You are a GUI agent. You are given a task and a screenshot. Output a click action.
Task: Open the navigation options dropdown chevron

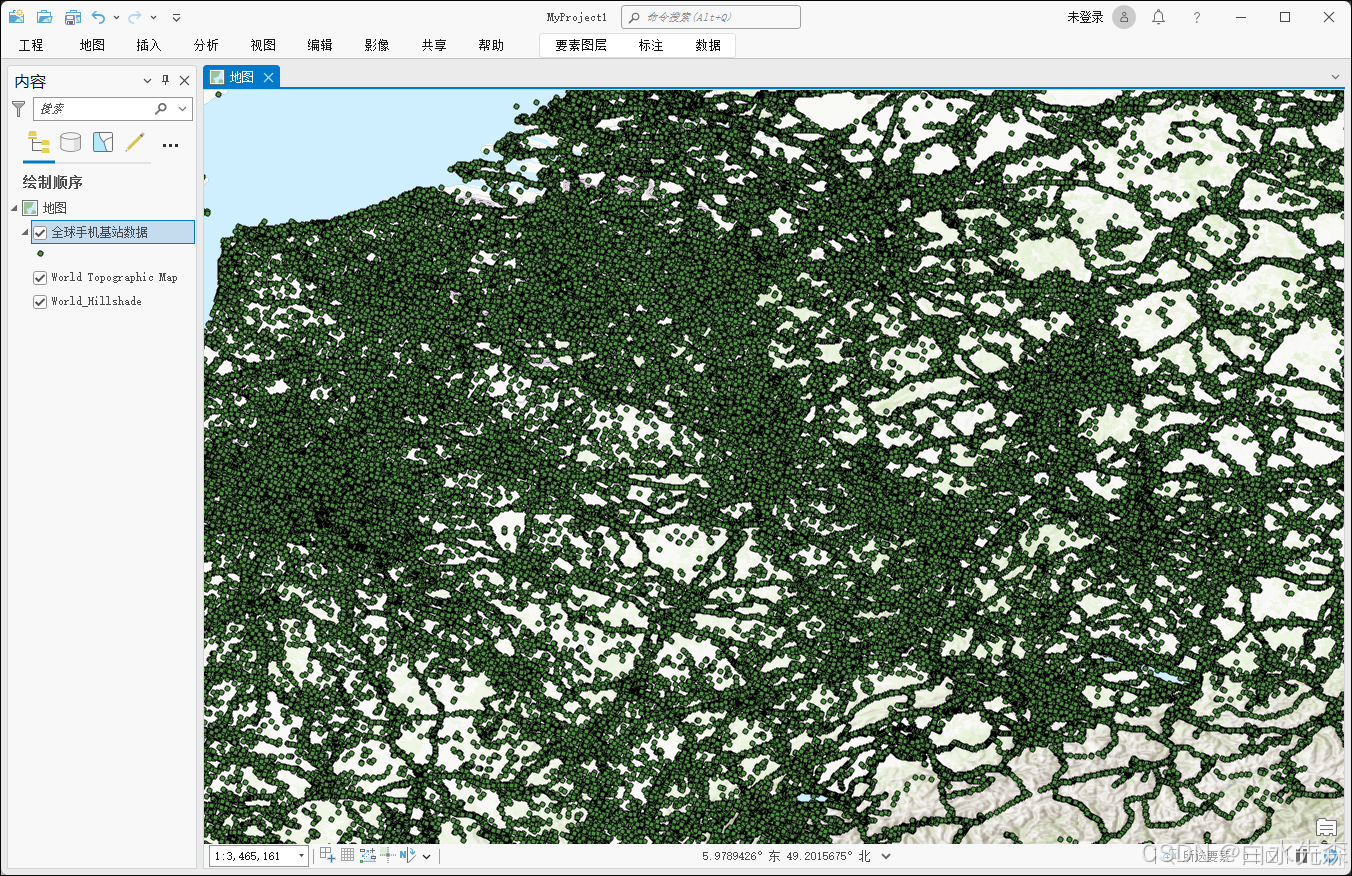point(427,856)
